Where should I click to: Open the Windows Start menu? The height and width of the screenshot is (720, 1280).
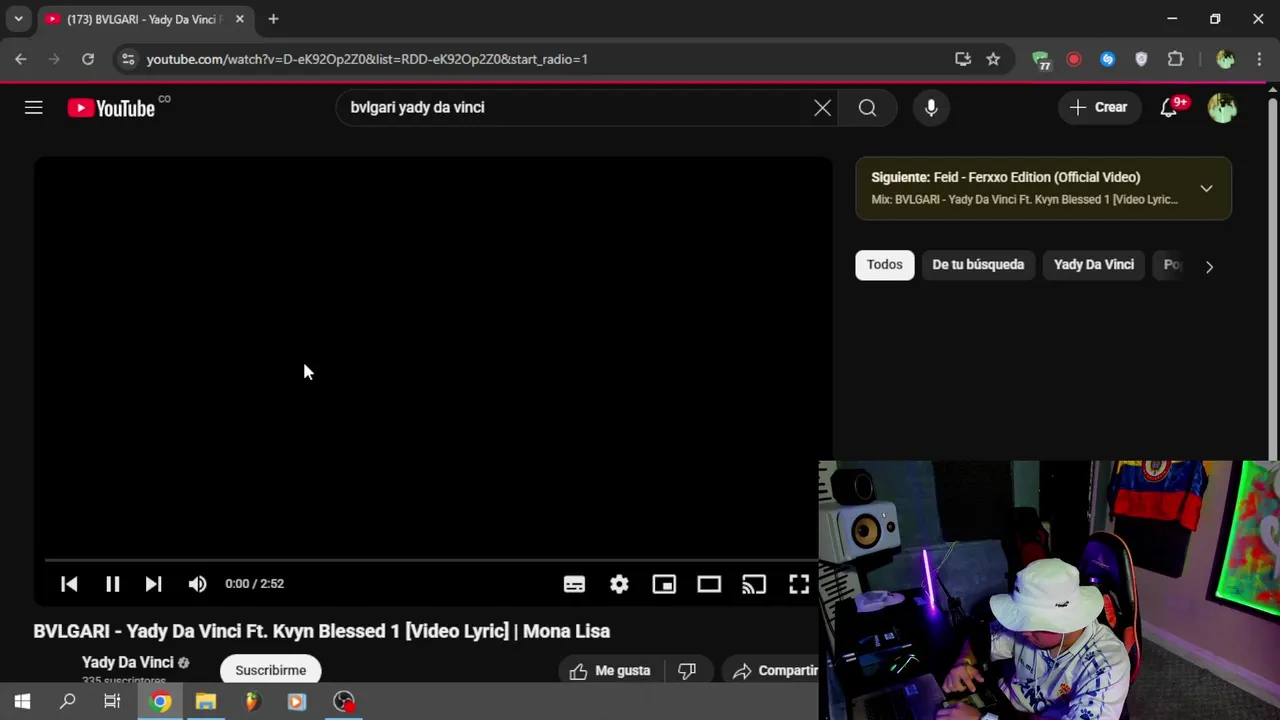point(22,702)
